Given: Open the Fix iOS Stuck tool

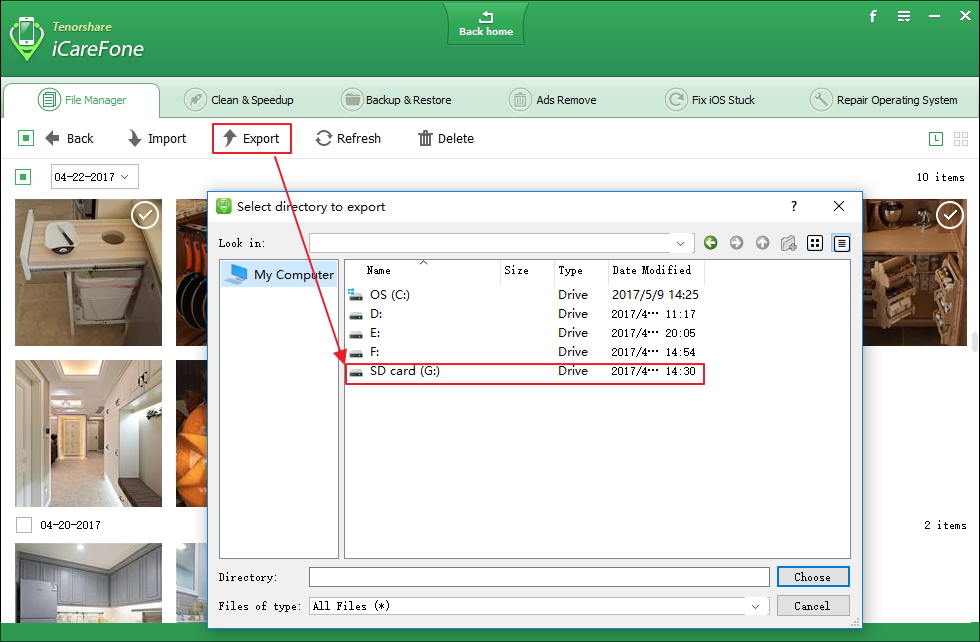Looking at the screenshot, I should (676, 100).
